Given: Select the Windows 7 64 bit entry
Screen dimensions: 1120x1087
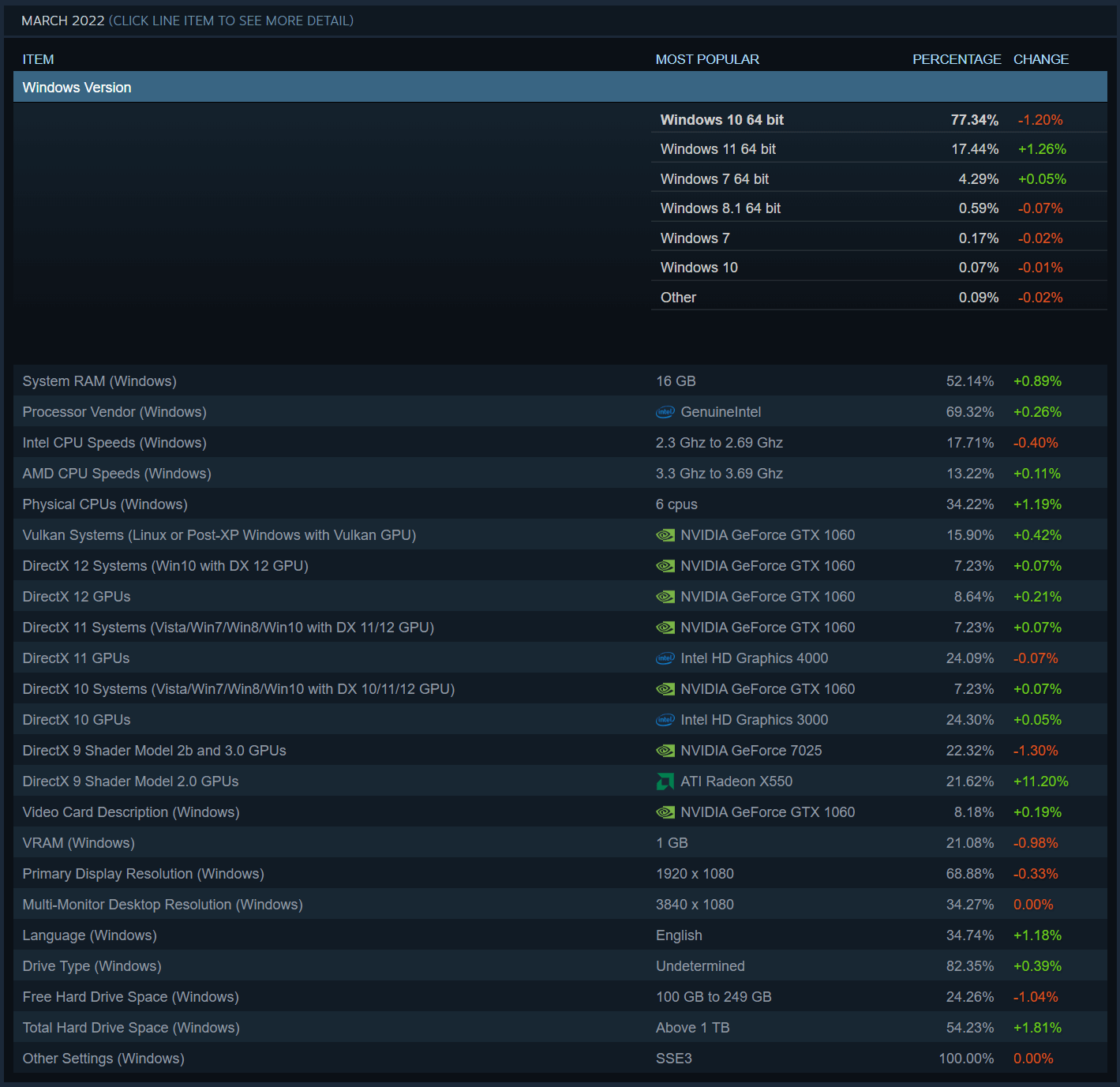Looking at the screenshot, I should [879, 178].
